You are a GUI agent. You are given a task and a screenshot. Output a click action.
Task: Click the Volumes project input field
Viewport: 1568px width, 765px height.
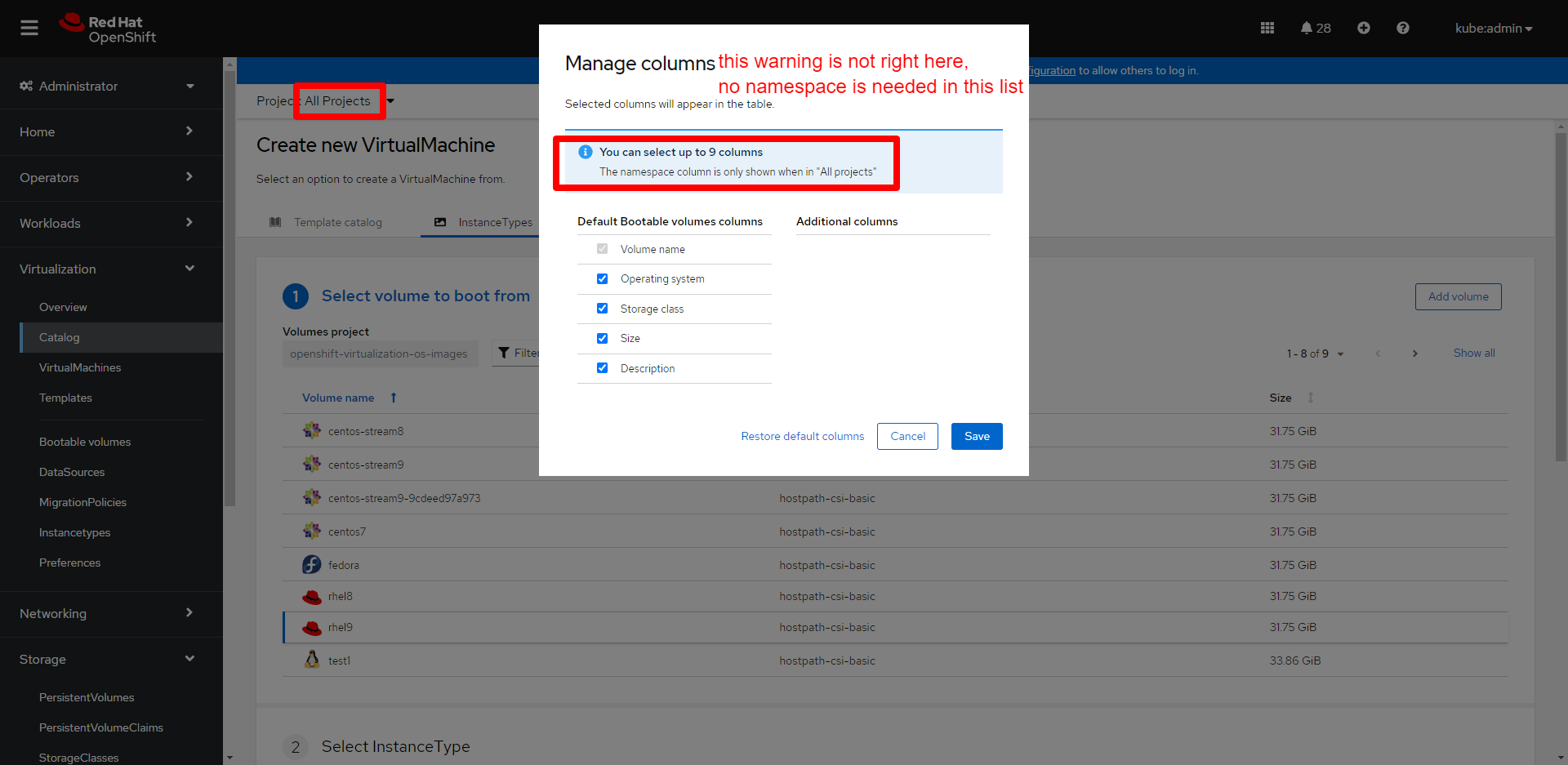(x=380, y=354)
